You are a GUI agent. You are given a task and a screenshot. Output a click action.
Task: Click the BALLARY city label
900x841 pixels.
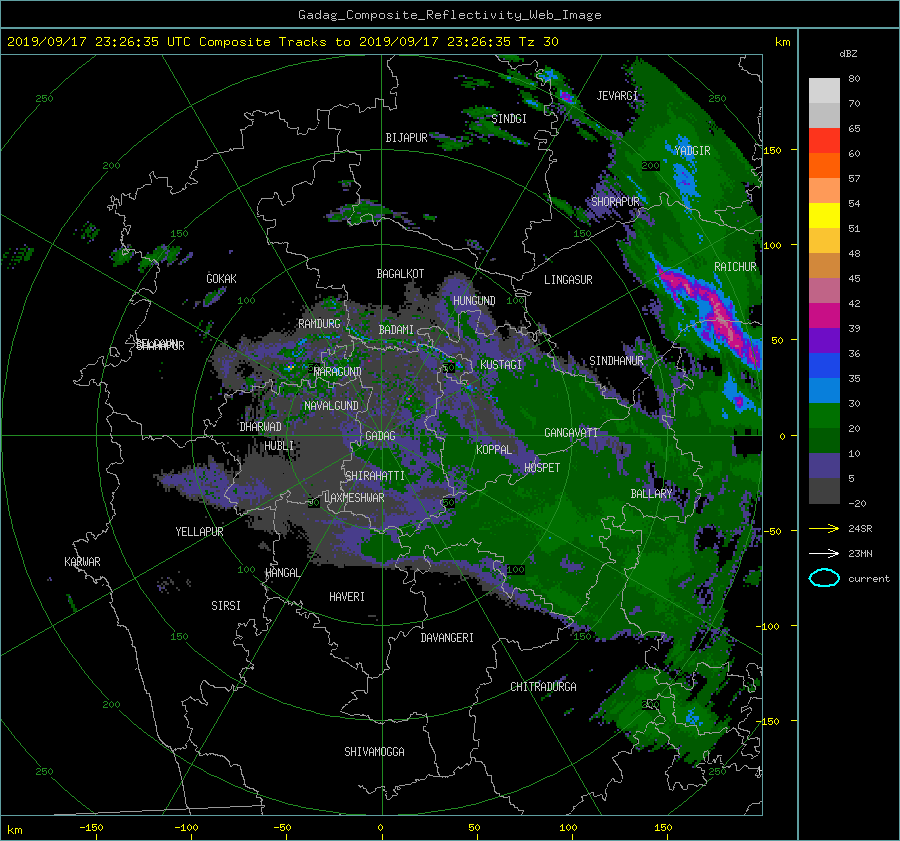pos(651,494)
